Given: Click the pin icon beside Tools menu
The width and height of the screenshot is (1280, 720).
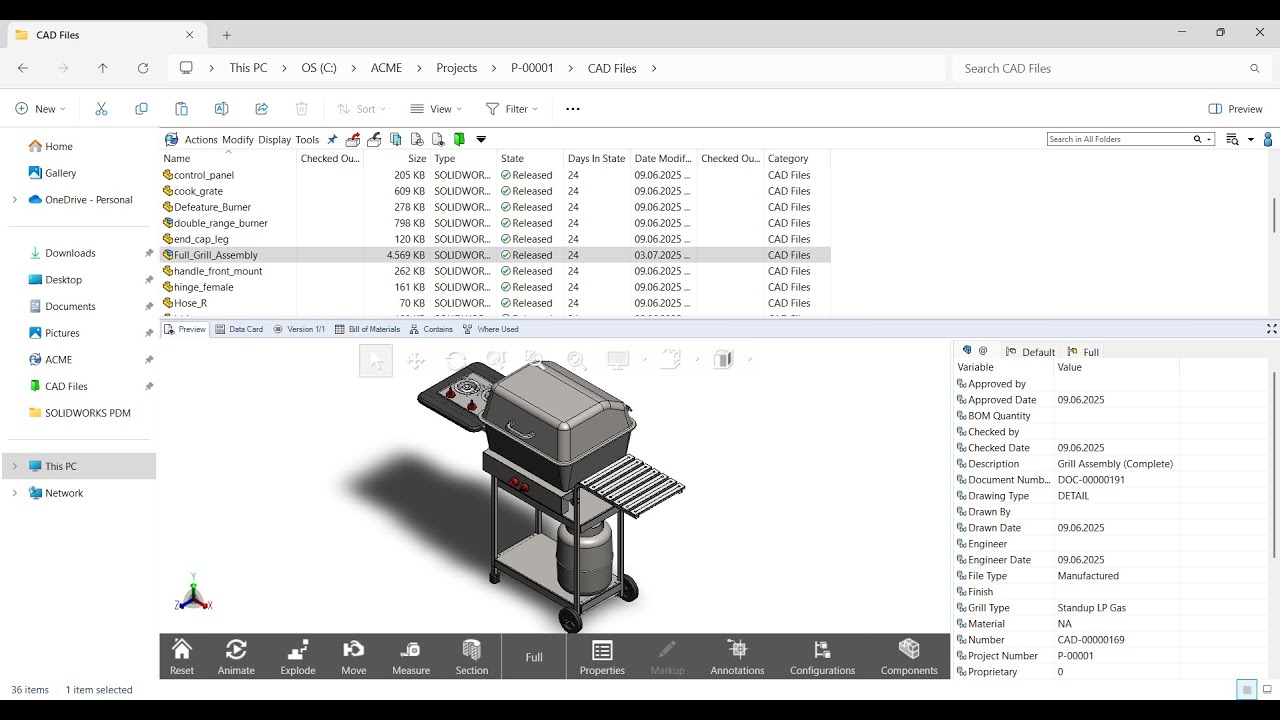Looking at the screenshot, I should (x=332, y=140).
